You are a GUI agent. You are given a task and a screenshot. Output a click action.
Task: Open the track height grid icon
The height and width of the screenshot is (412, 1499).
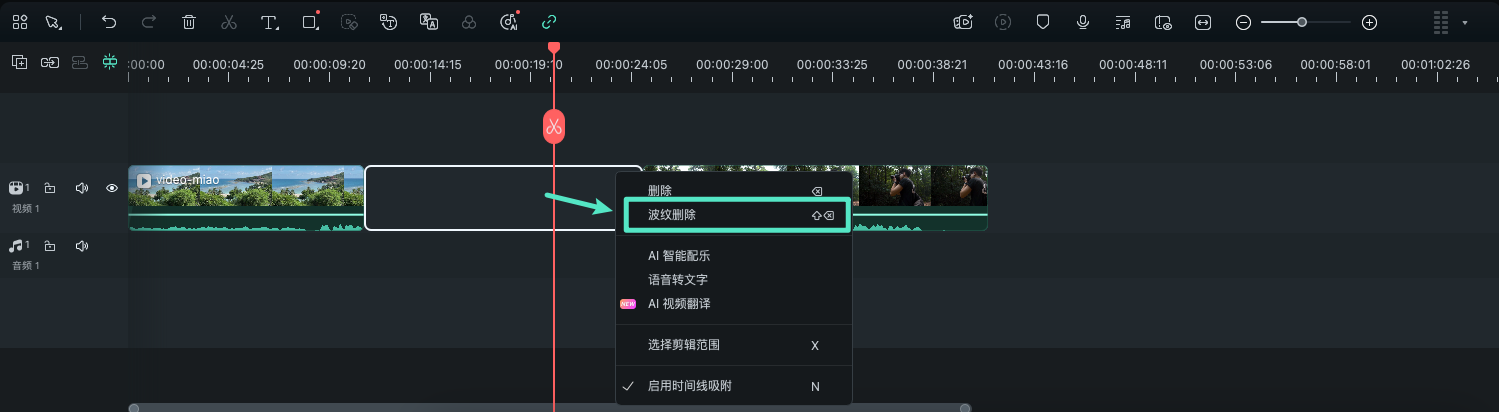1441,22
